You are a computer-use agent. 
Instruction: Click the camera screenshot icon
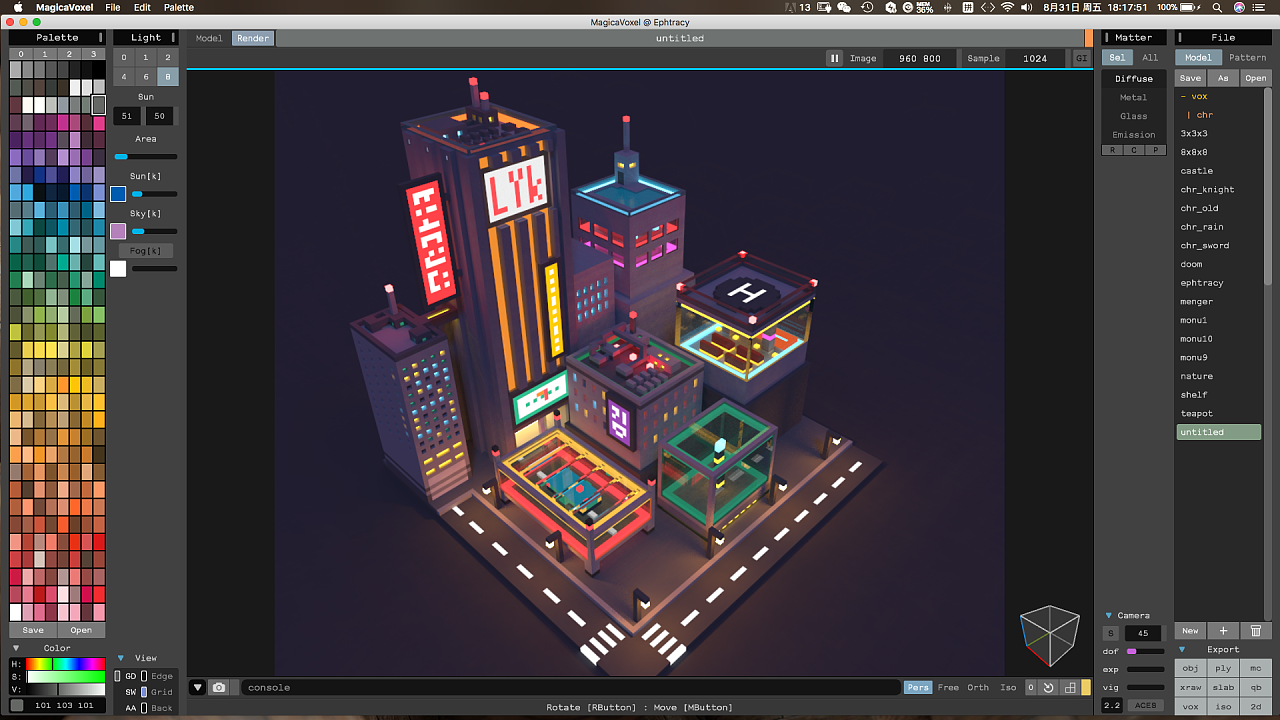click(219, 687)
